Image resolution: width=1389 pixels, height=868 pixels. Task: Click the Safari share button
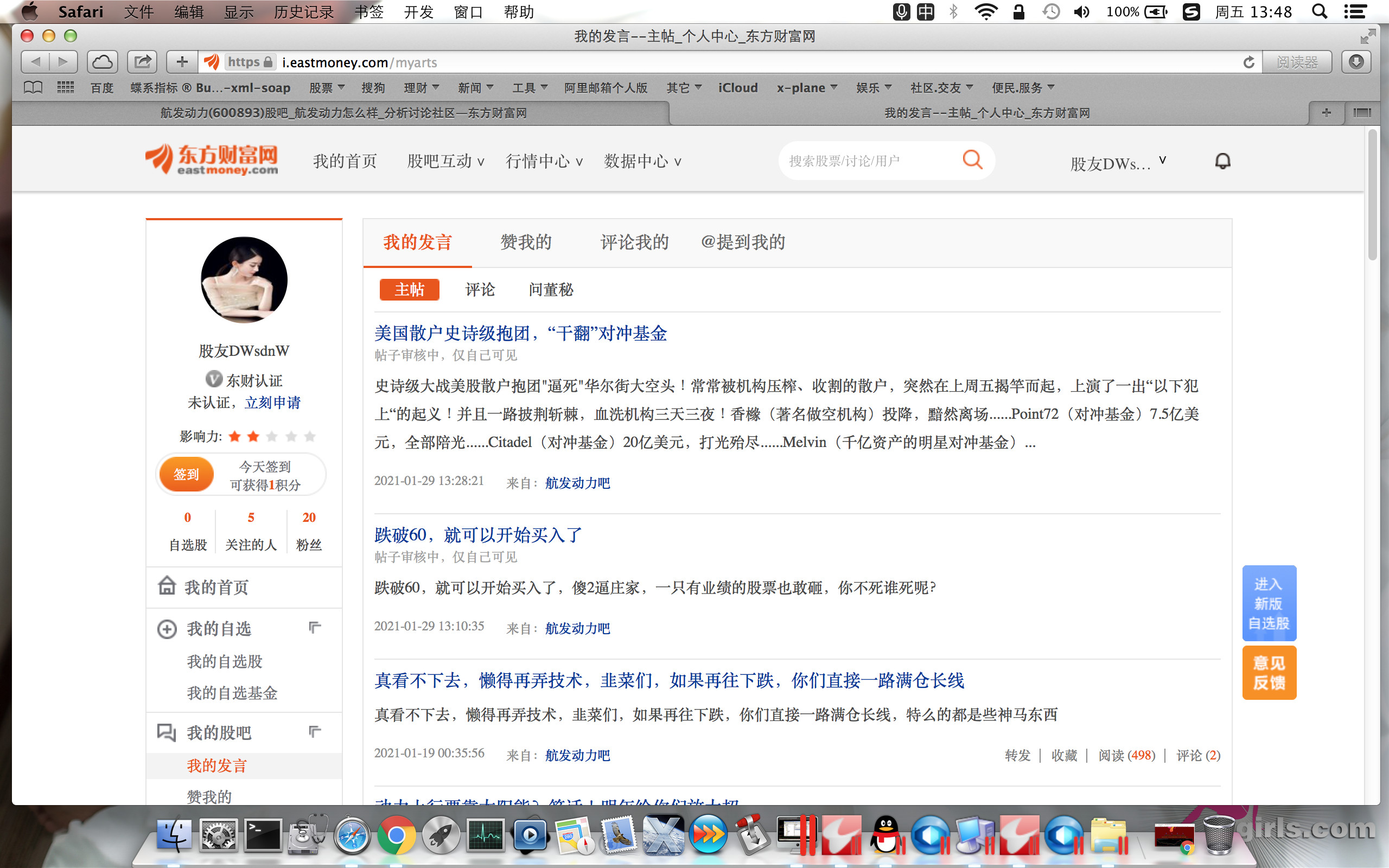pyautogui.click(x=142, y=62)
